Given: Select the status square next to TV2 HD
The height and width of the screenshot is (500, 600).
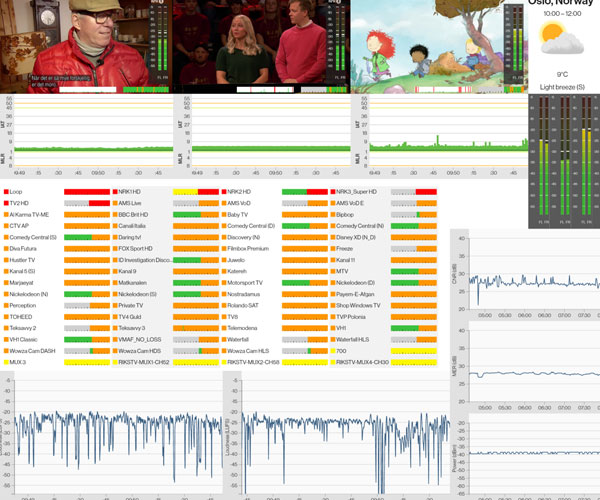Looking at the screenshot, I should [6, 203].
